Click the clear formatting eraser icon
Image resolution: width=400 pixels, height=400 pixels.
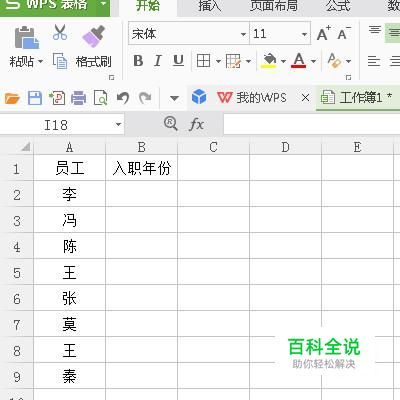click(x=334, y=61)
